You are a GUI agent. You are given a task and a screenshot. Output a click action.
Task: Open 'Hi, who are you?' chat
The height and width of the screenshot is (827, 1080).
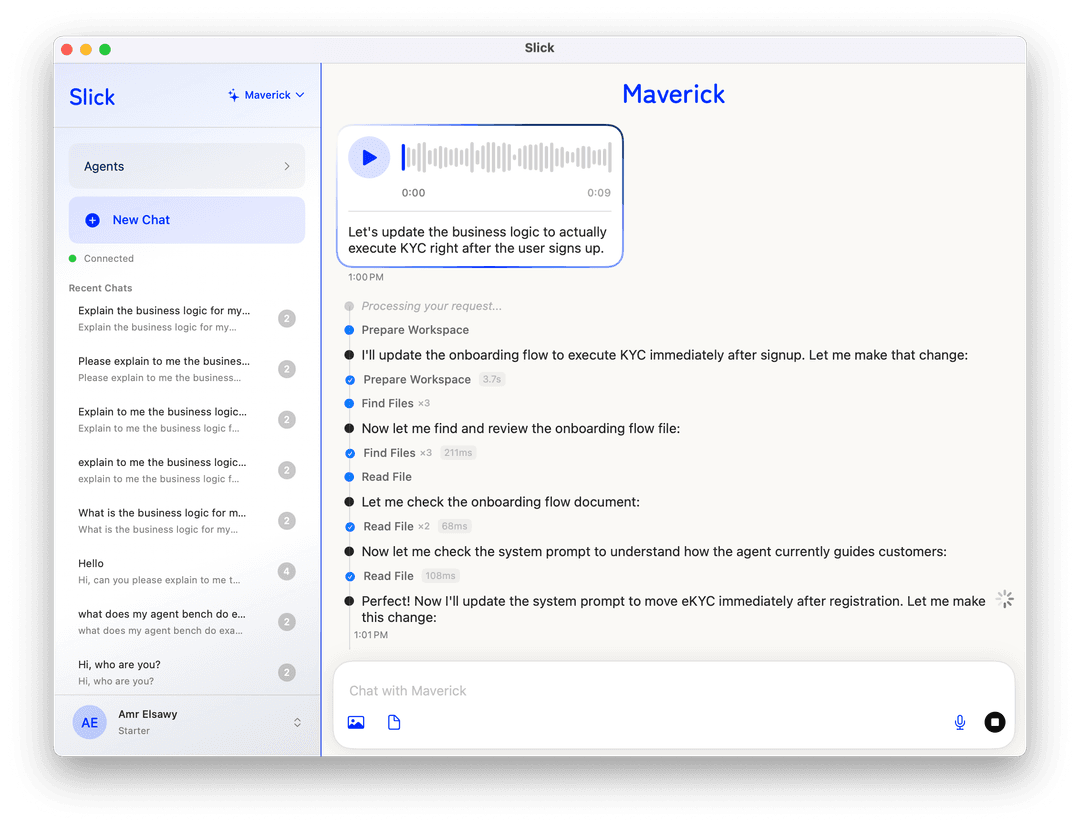pyautogui.click(x=187, y=673)
